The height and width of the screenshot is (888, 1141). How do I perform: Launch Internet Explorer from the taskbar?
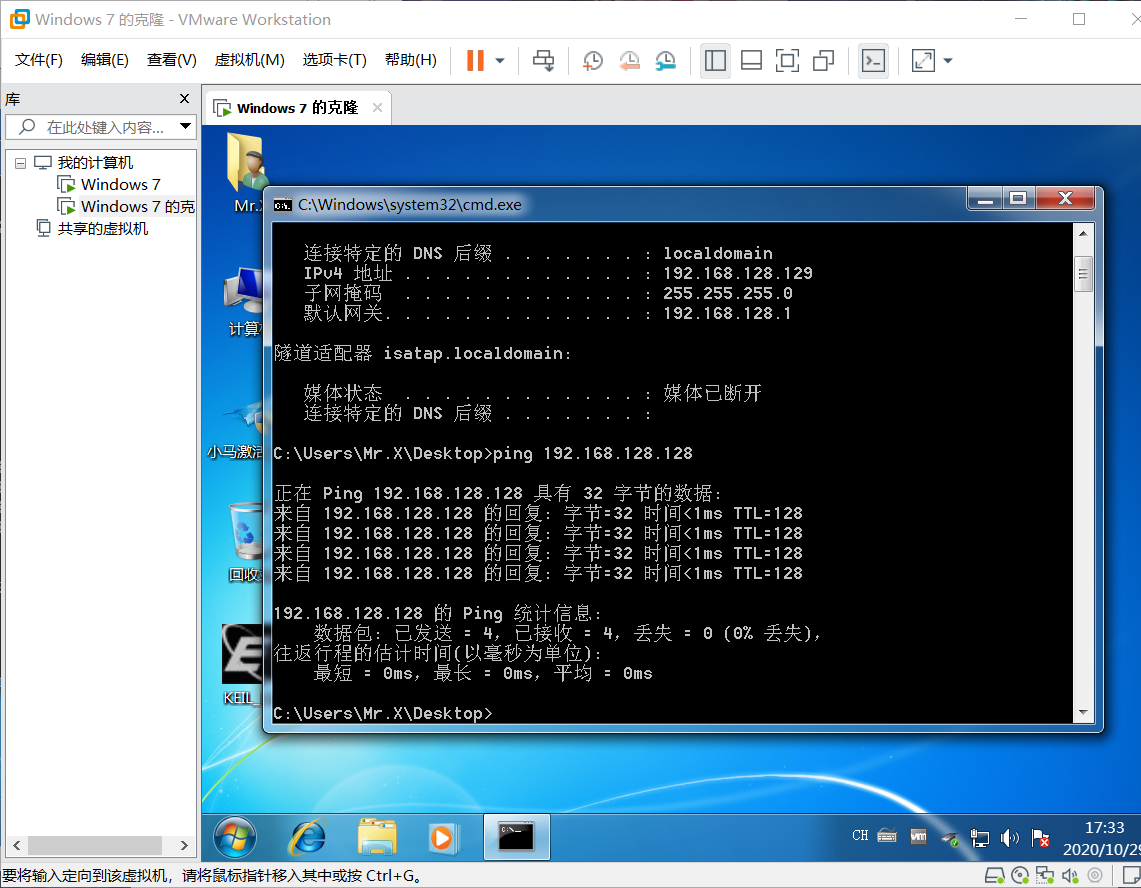pos(308,837)
